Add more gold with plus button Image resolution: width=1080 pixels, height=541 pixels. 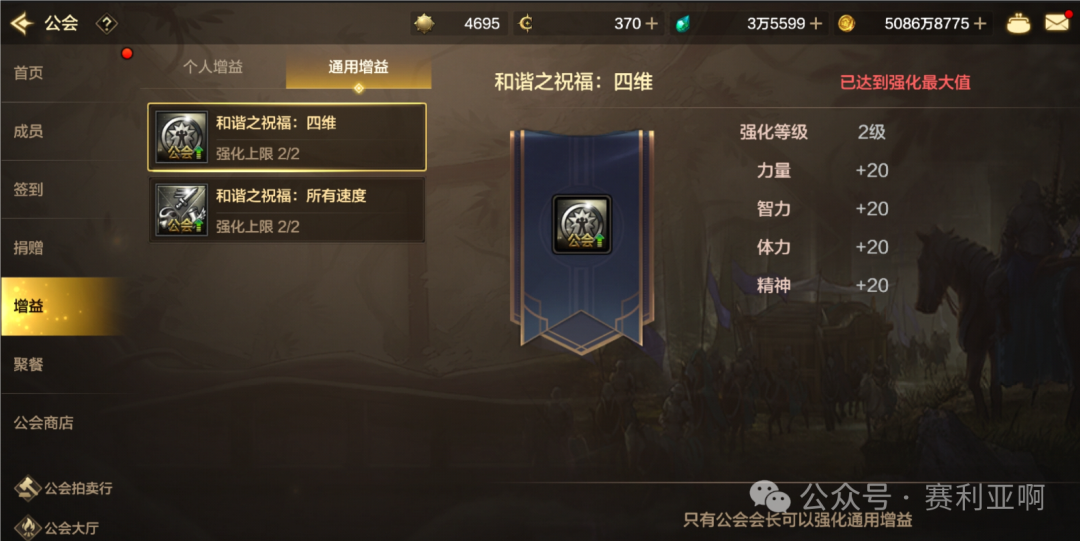coord(980,24)
